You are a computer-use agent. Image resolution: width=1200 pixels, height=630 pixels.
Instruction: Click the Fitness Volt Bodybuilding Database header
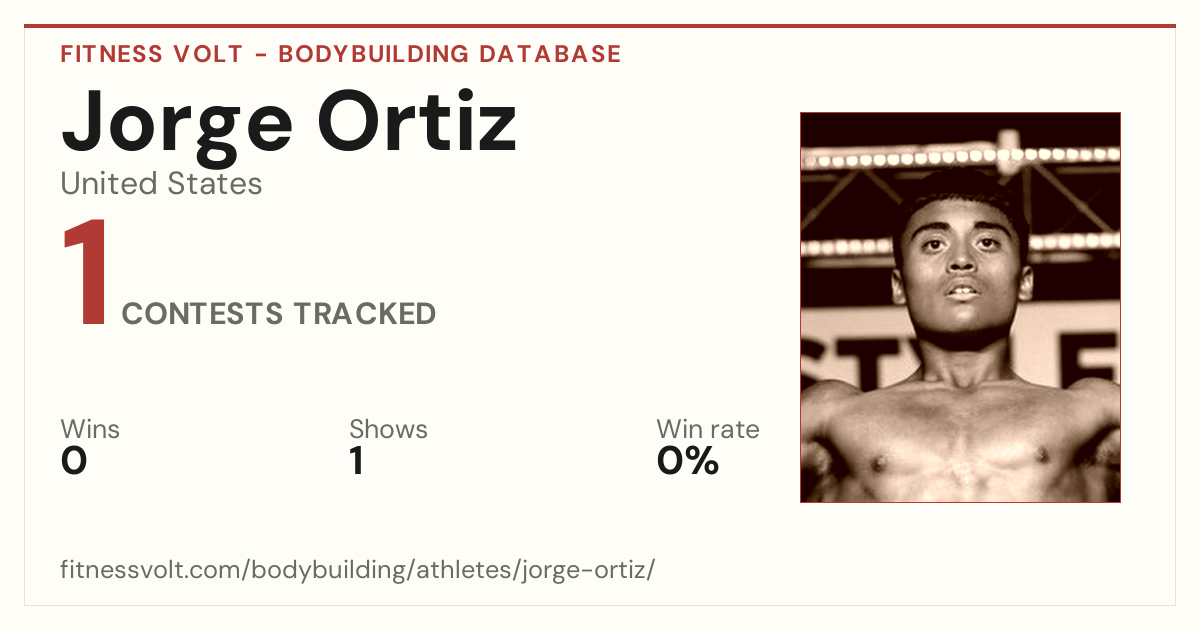[341, 54]
